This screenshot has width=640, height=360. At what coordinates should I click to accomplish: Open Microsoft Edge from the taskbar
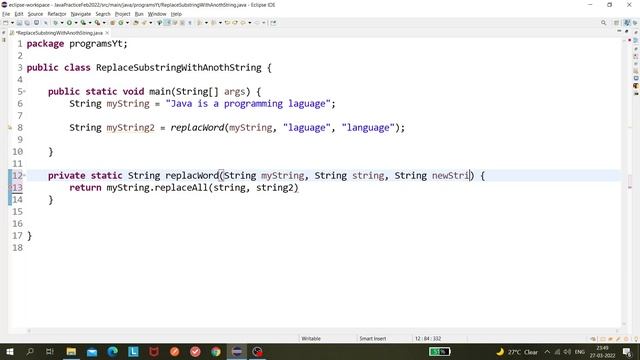click(x=113, y=351)
